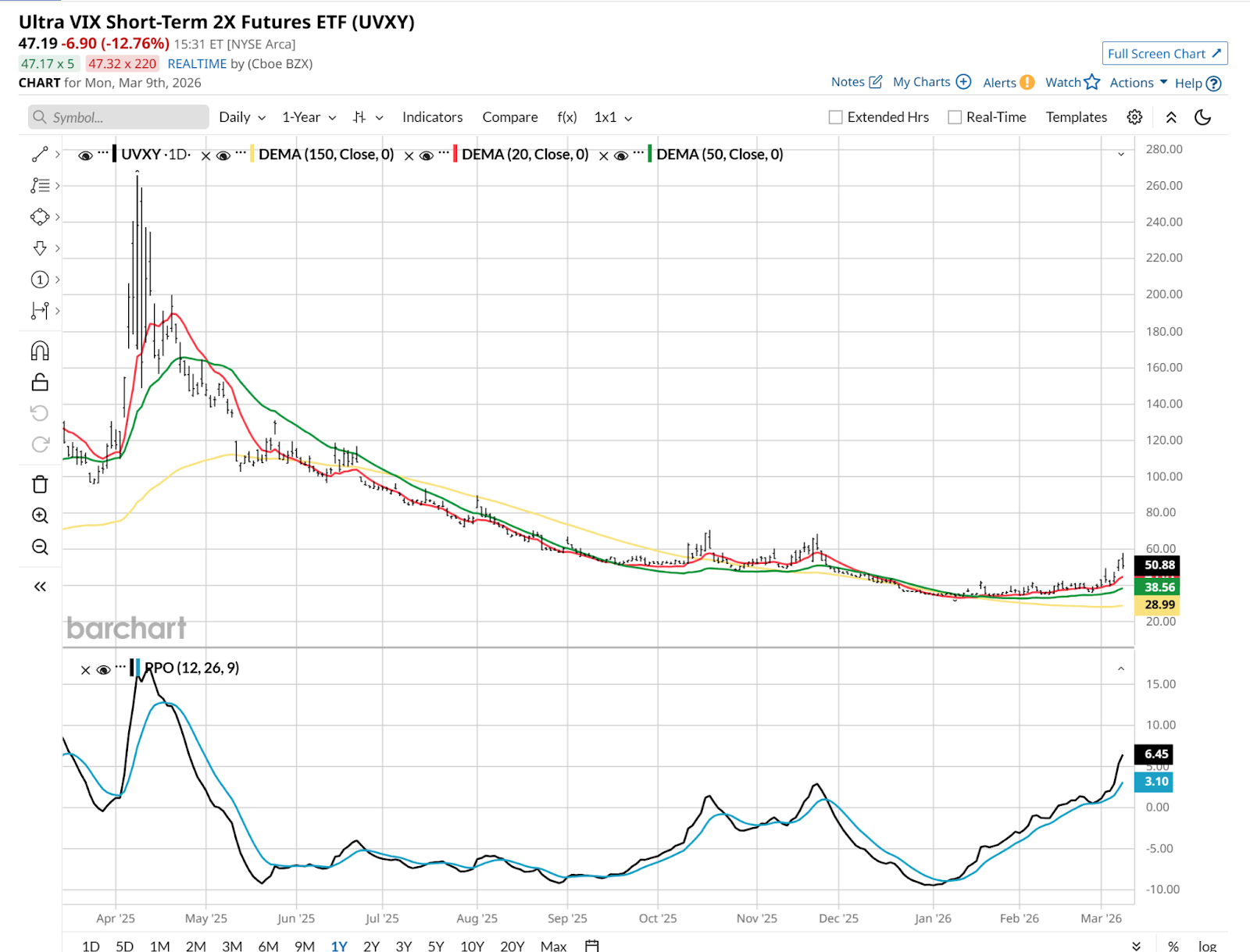Remove the PPO (12, 26, 9) study
Image resolution: width=1250 pixels, height=952 pixels.
pyautogui.click(x=86, y=669)
